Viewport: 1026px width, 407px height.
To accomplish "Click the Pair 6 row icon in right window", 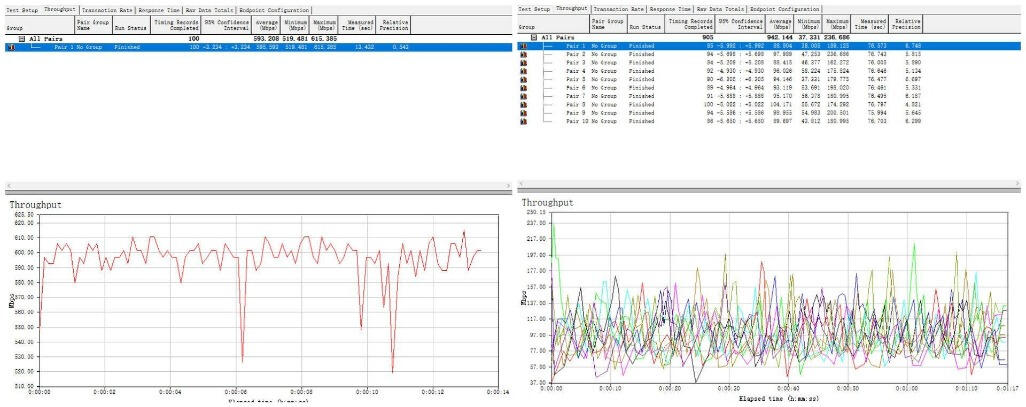I will 523,88.
